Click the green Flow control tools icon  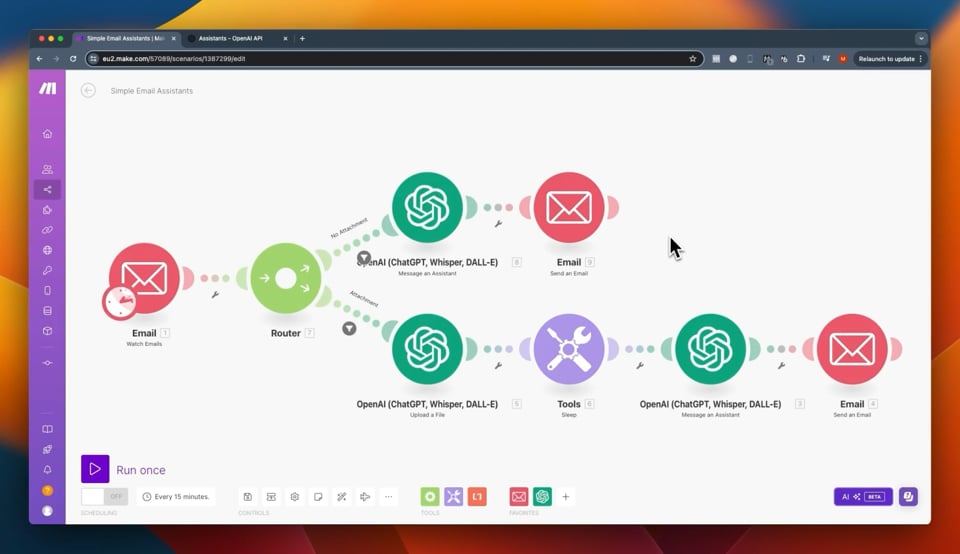[x=430, y=496]
